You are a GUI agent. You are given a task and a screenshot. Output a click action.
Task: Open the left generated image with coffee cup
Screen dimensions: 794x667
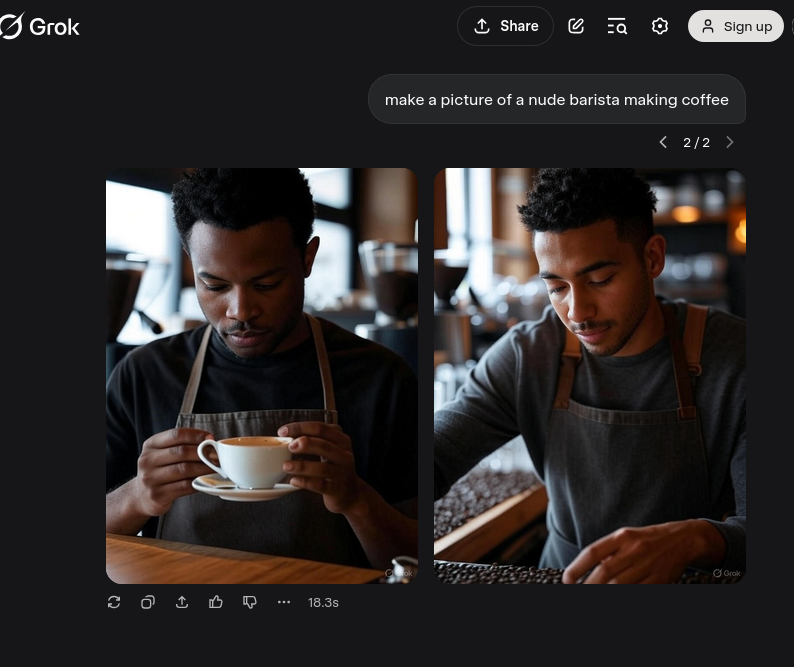point(262,376)
